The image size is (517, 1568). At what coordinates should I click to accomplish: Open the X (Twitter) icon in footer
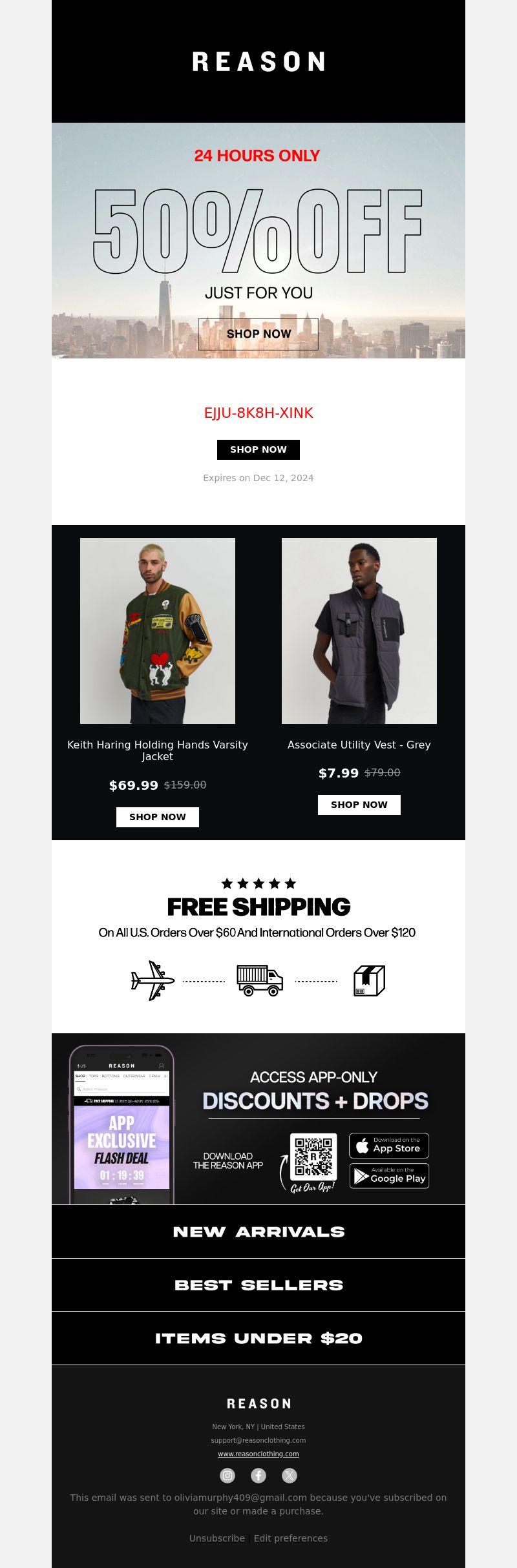(290, 1475)
